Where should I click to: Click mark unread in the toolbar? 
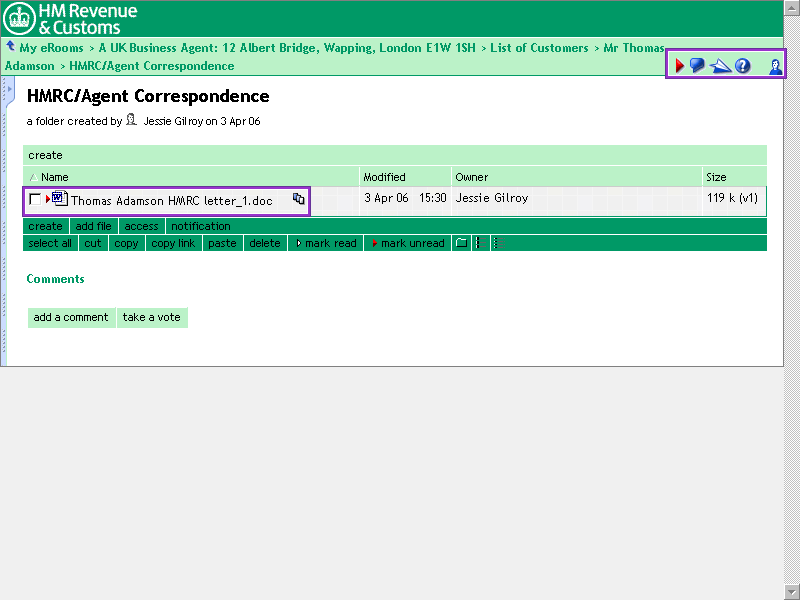tap(408, 243)
